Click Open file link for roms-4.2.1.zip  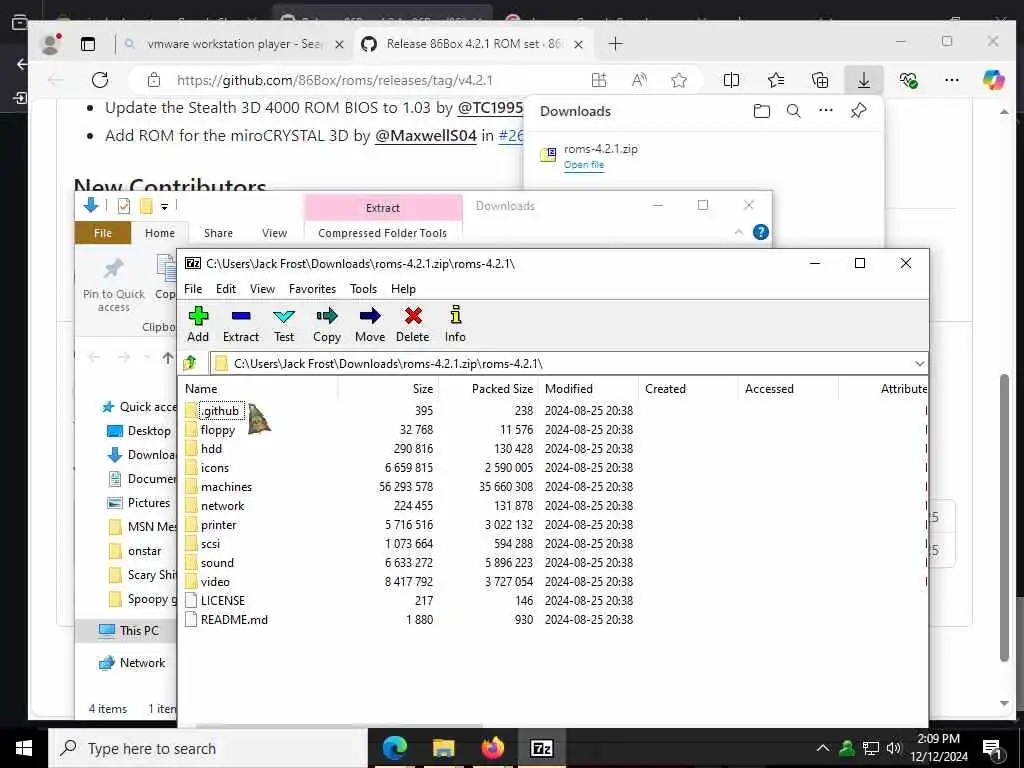point(584,165)
